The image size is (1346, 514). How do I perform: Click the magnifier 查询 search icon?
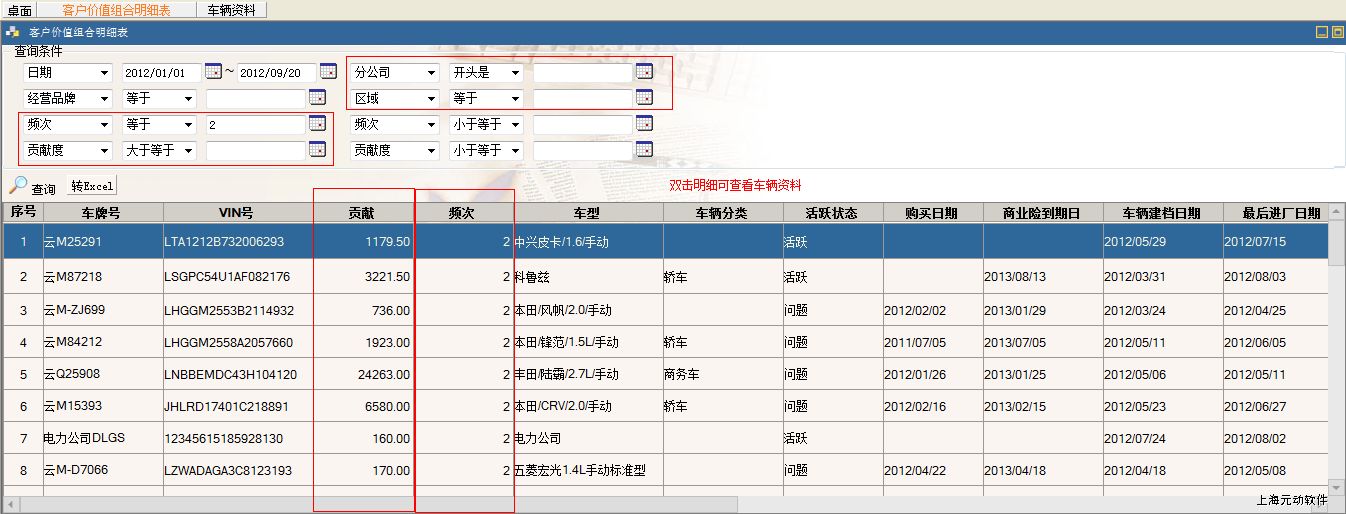pyautogui.click(x=19, y=185)
